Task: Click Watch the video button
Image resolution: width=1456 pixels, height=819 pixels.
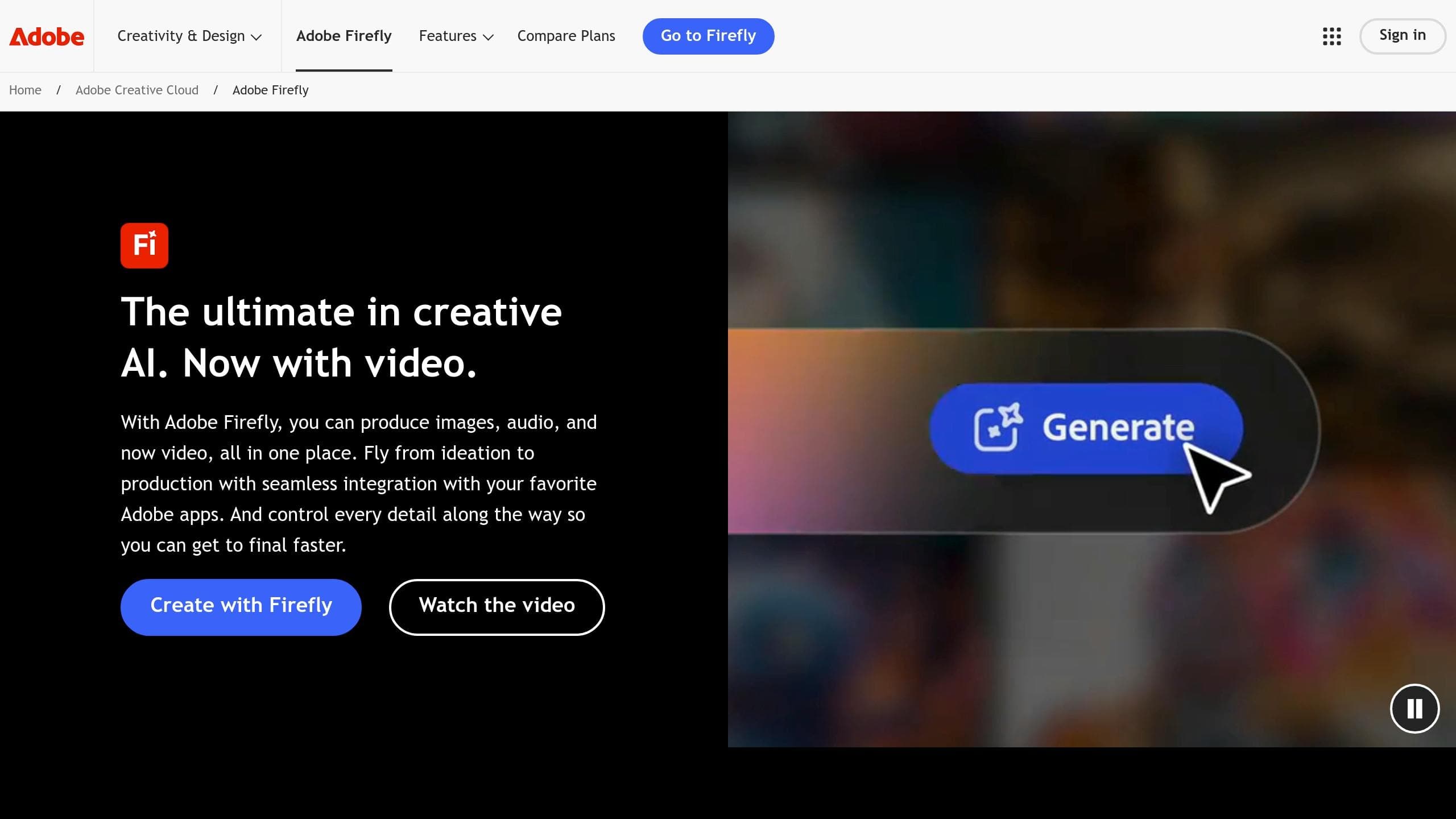Action: (497, 607)
